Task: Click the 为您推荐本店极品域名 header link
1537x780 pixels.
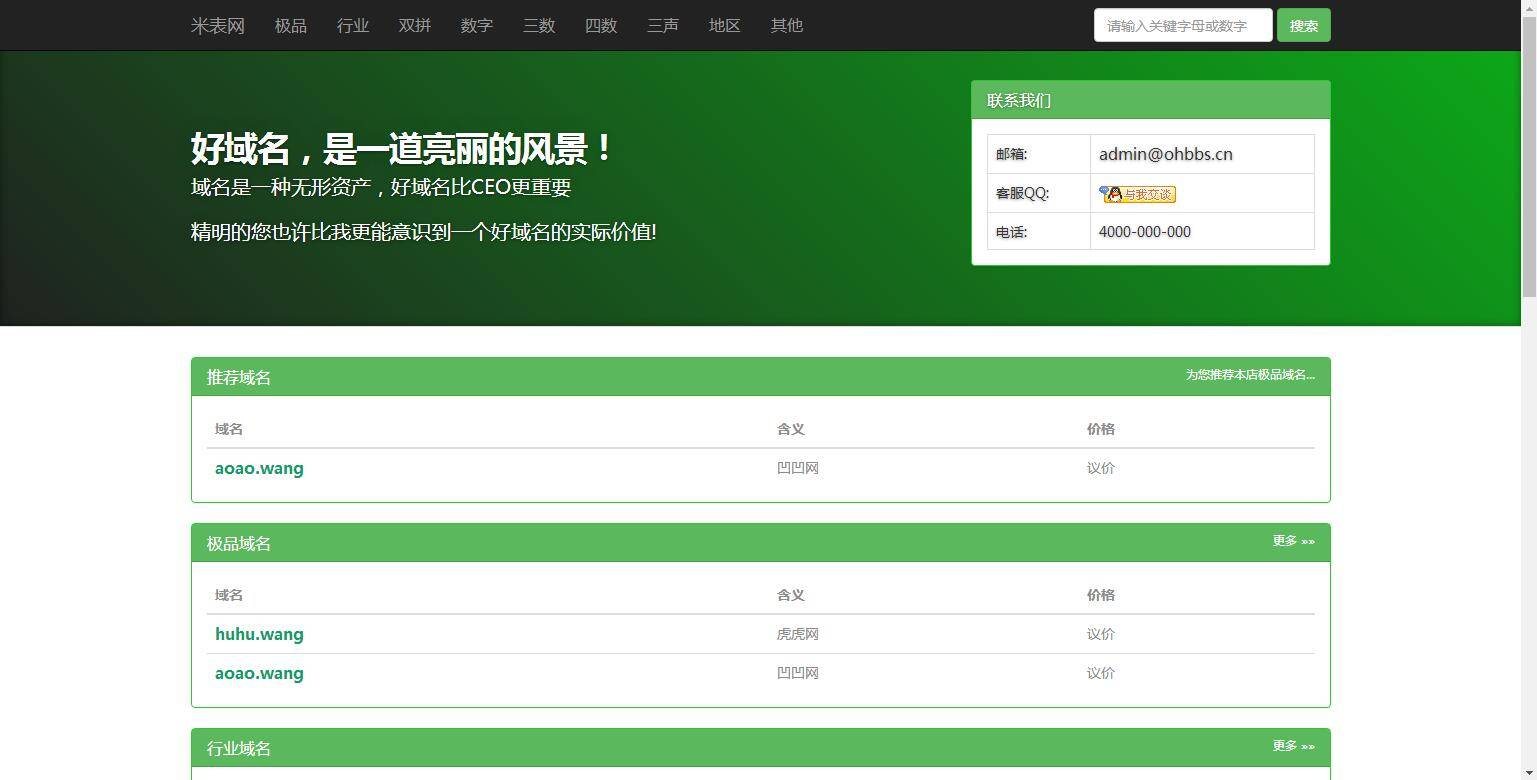Action: coord(1250,377)
